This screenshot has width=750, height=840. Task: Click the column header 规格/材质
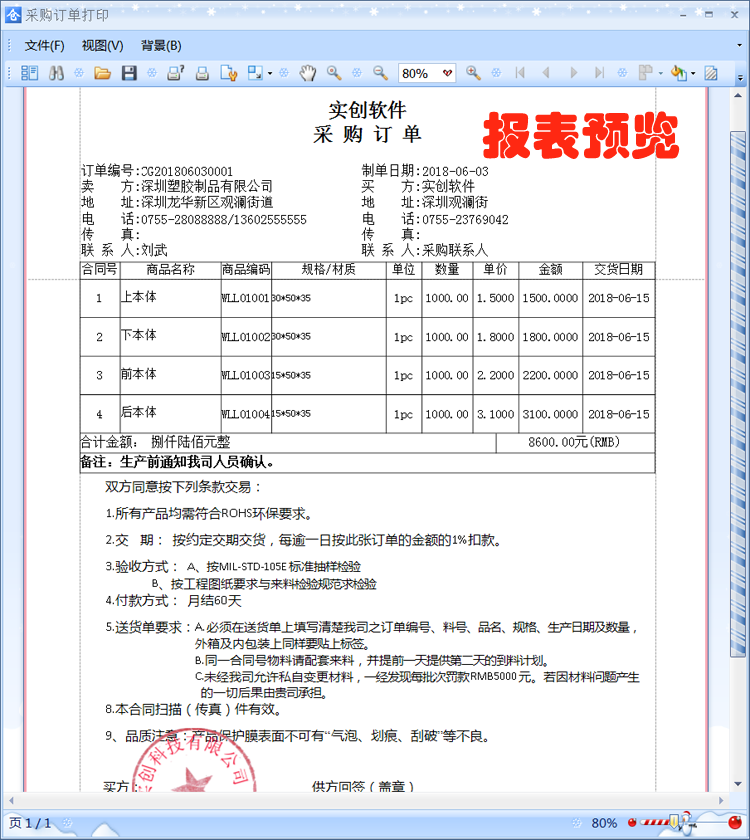click(328, 269)
